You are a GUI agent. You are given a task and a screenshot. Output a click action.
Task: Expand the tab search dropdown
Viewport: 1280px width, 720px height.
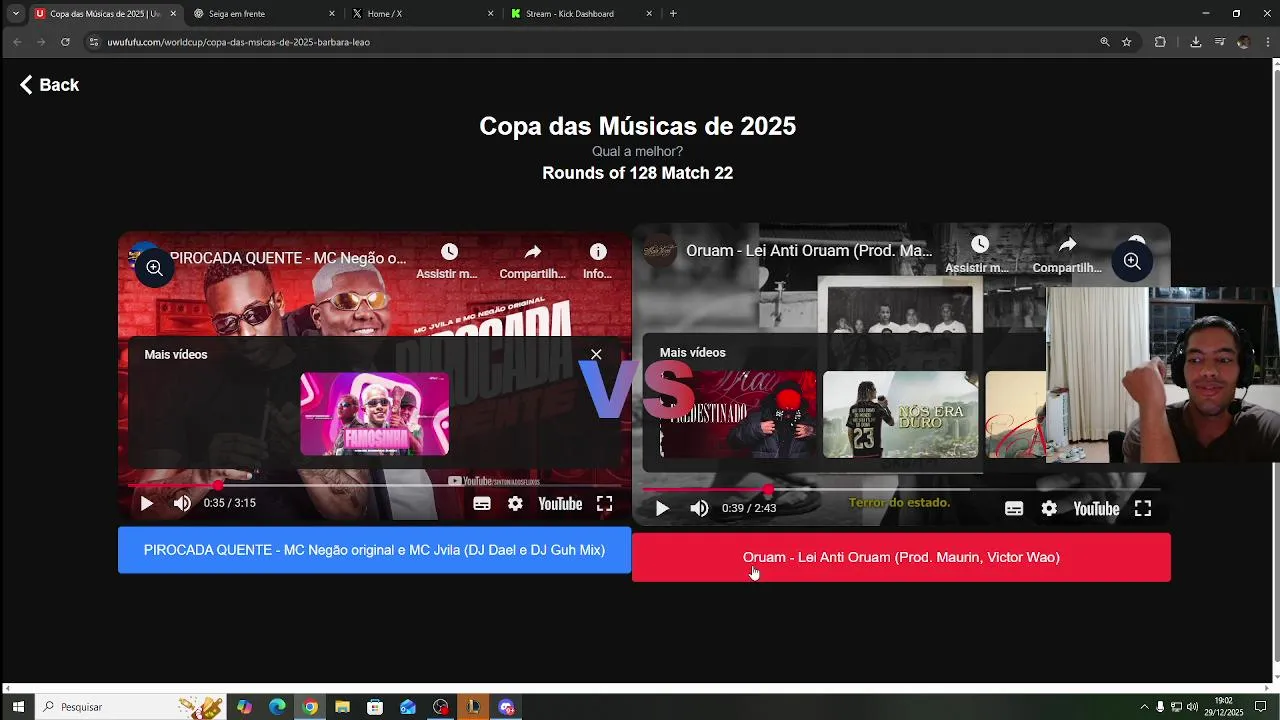click(15, 14)
